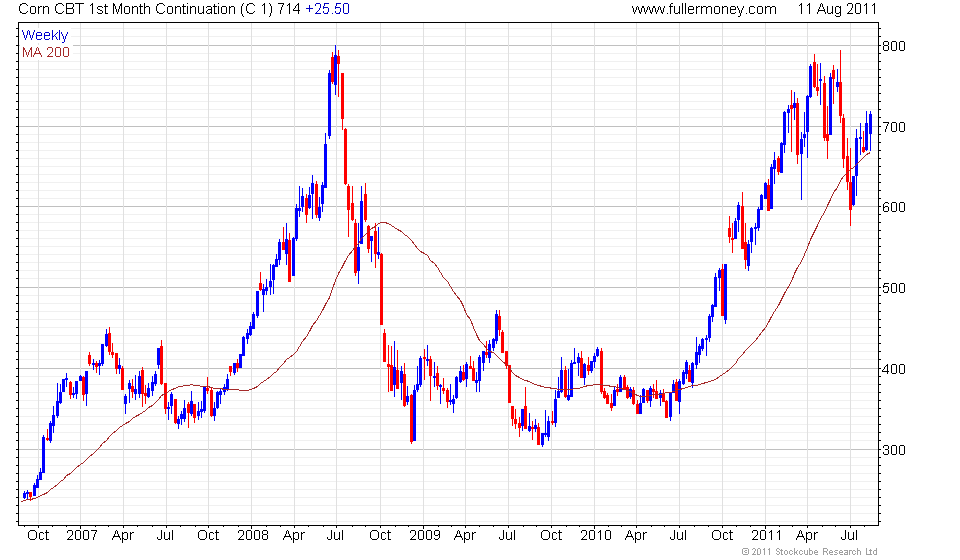Click the 400 price axis label
Image resolution: width=960 pixels, height=560 pixels.
(x=893, y=369)
